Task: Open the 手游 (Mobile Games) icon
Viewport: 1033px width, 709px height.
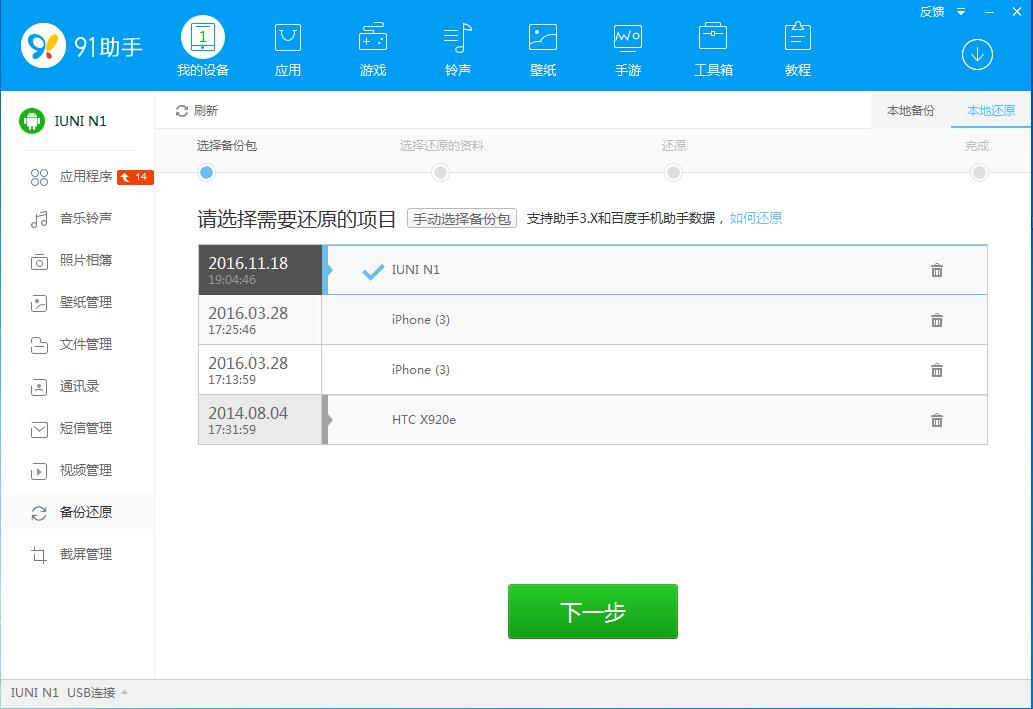Action: 627,38
